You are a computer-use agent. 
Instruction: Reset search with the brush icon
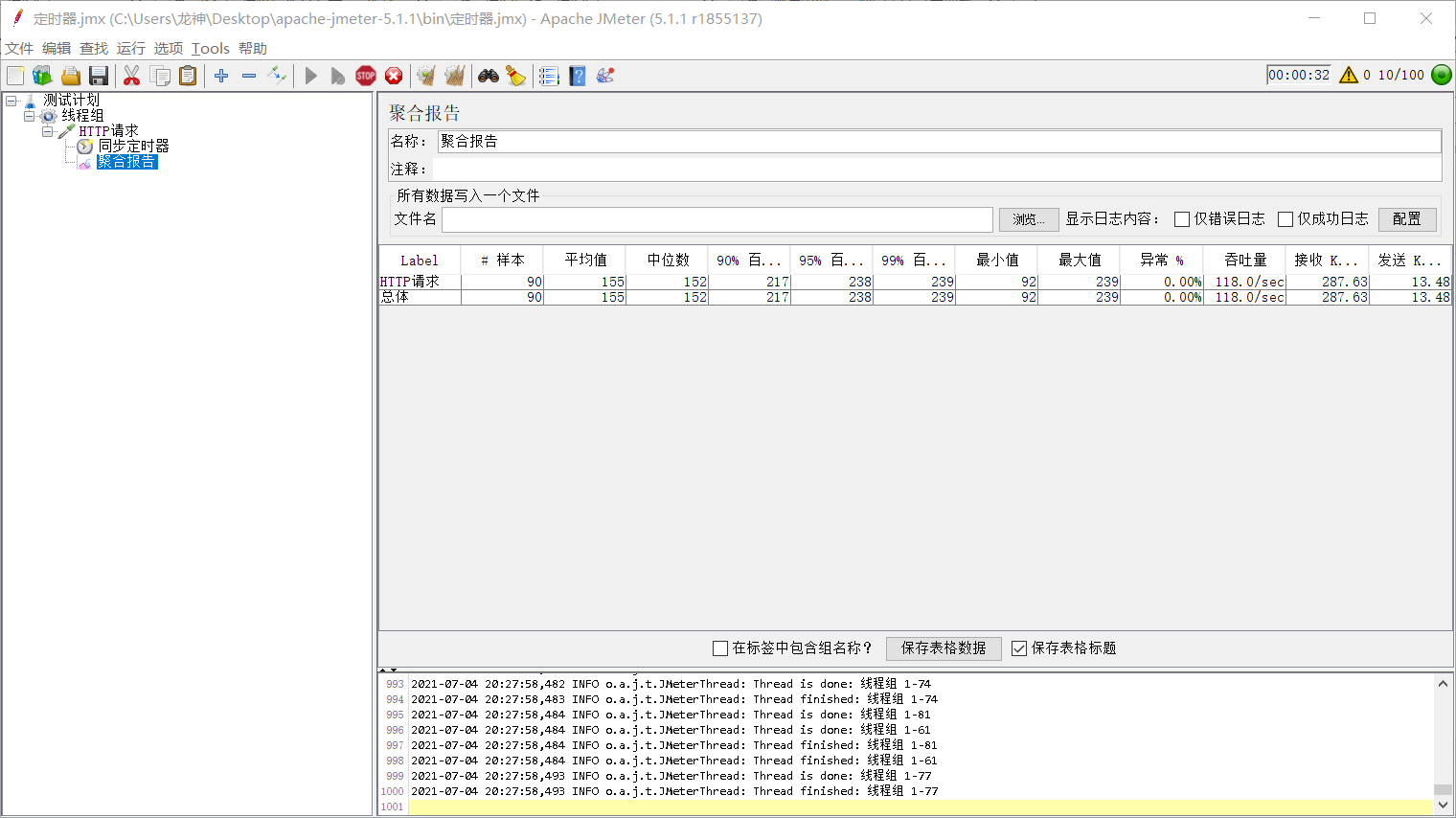click(516, 76)
